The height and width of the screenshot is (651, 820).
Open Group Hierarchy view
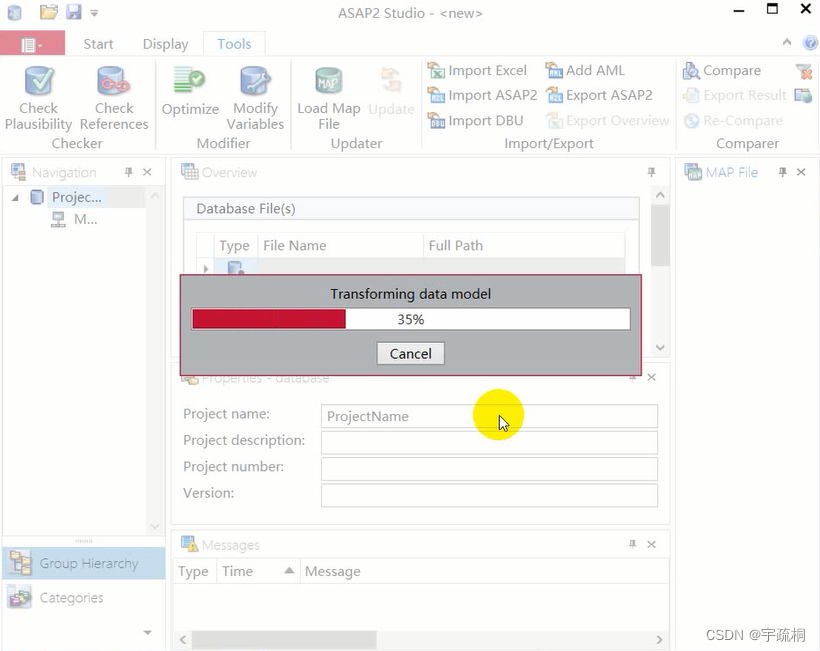pyautogui.click(x=84, y=563)
